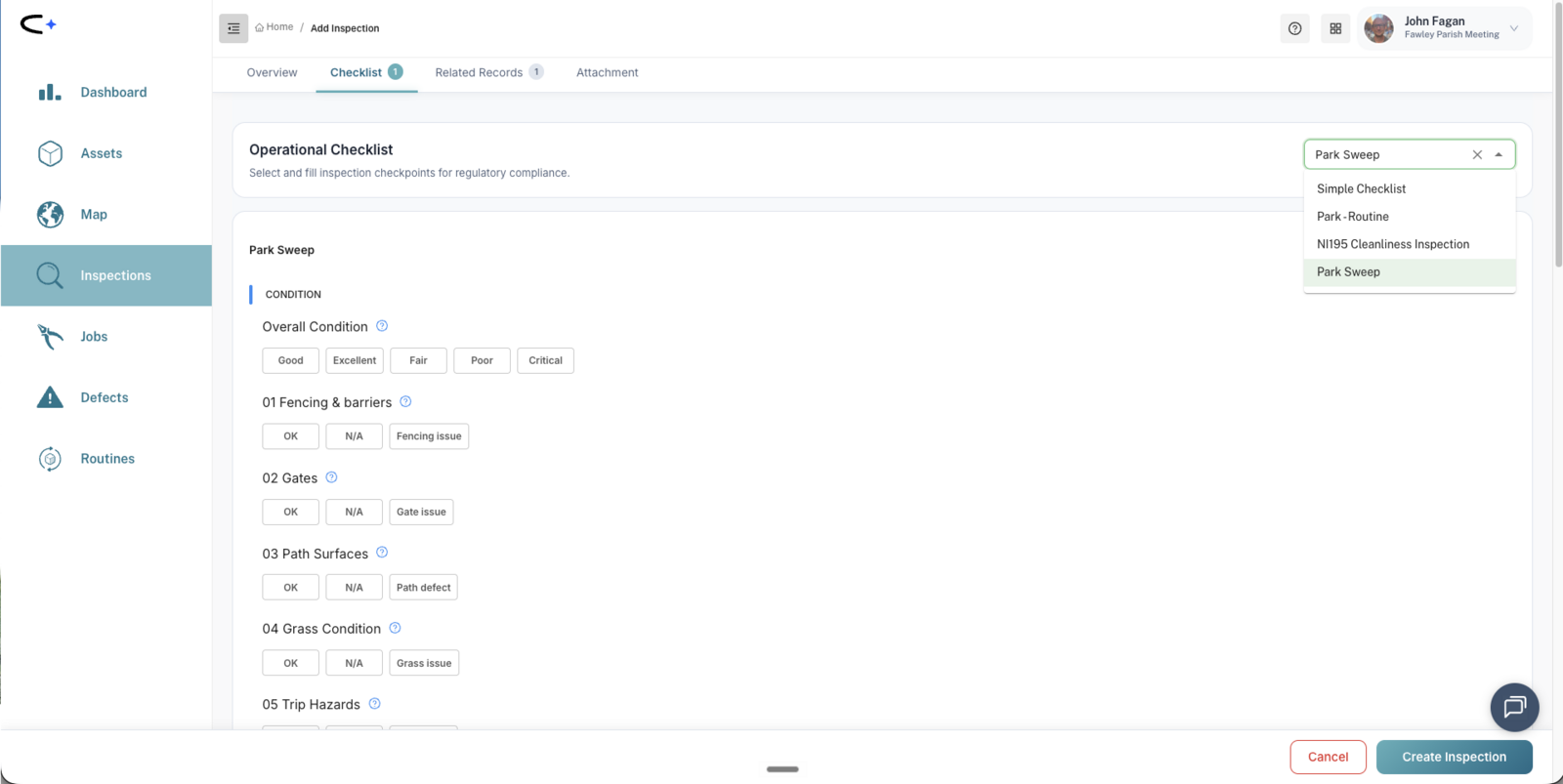Click the Map globe icon

tap(50, 214)
